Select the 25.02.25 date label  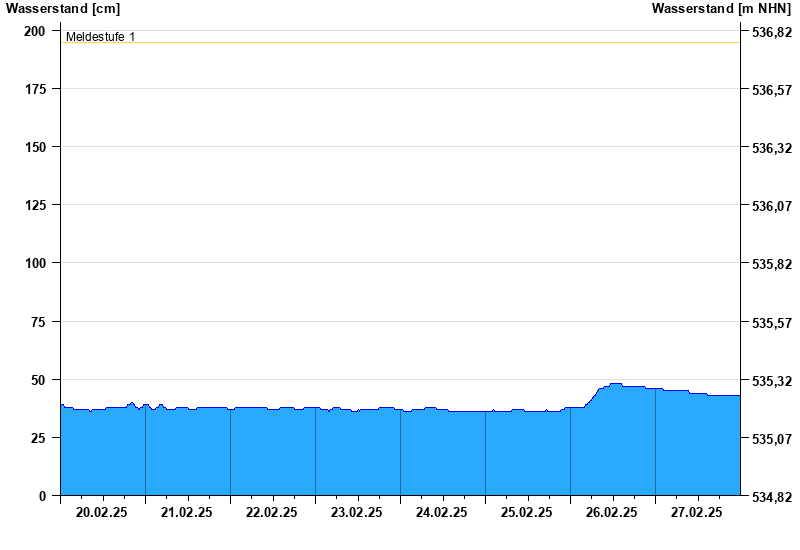527,513
